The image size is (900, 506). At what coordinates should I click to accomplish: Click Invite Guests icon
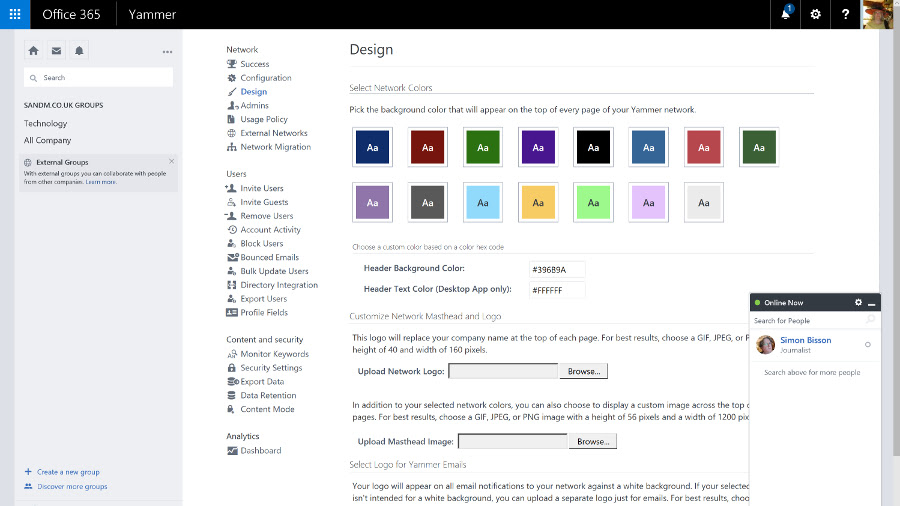click(x=231, y=202)
